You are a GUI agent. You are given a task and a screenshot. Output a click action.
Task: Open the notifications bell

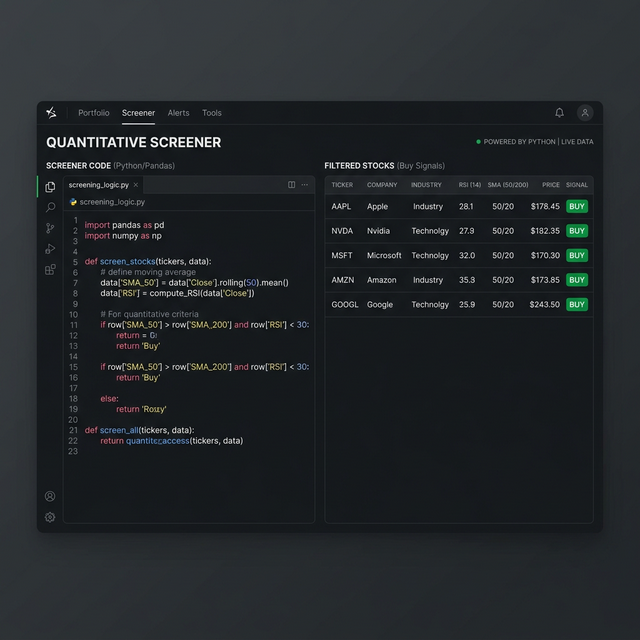coord(559,113)
